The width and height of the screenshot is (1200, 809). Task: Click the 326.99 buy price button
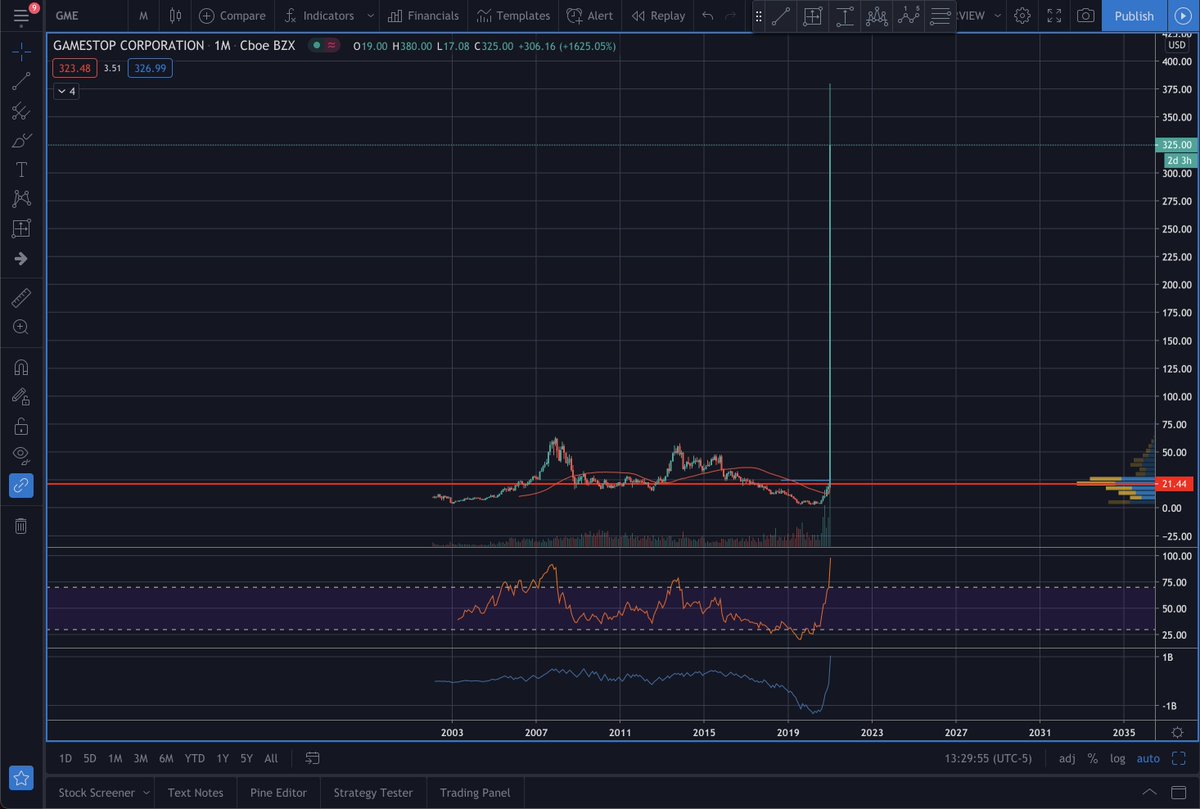tap(150, 68)
